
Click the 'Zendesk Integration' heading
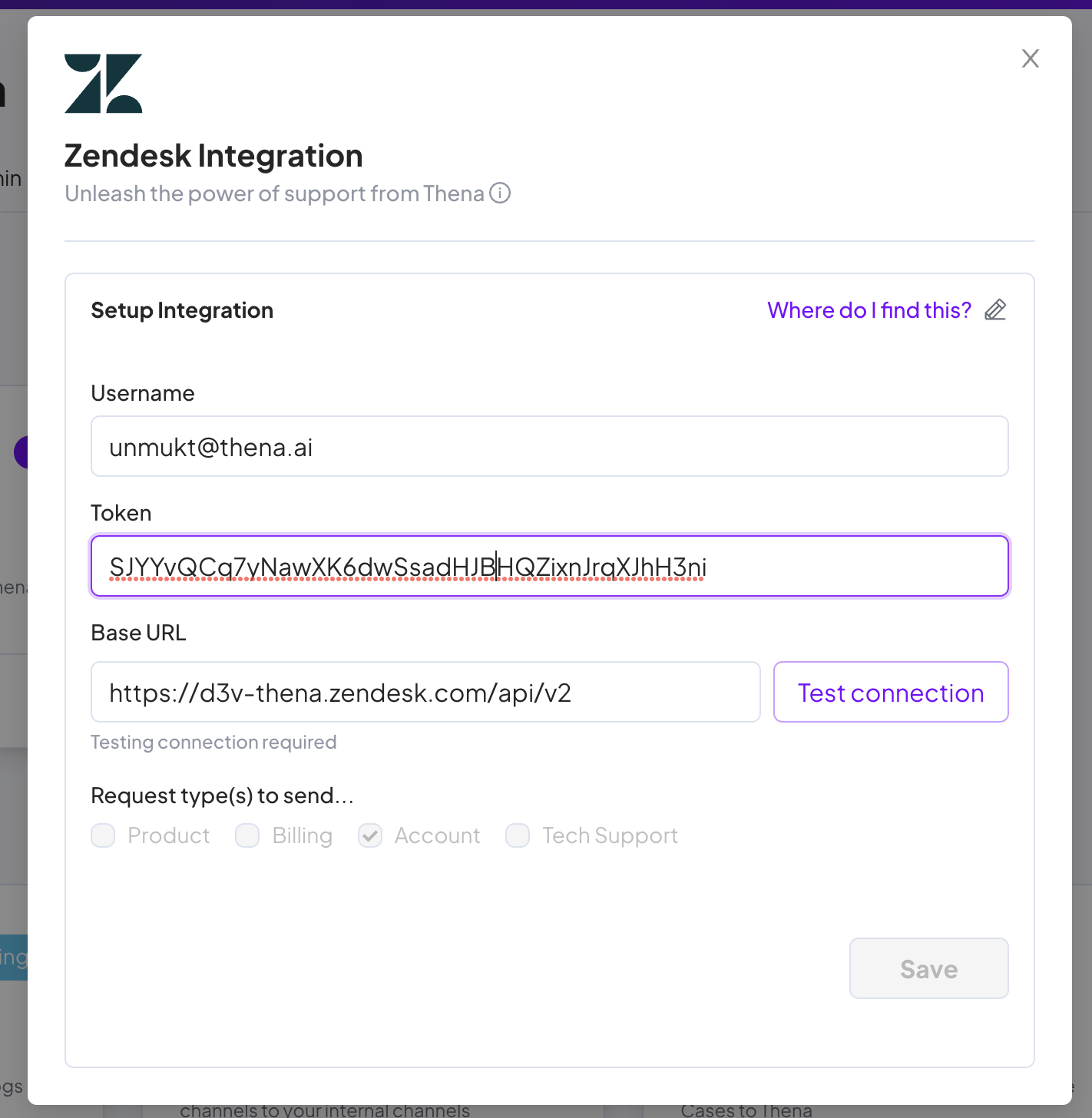(213, 156)
